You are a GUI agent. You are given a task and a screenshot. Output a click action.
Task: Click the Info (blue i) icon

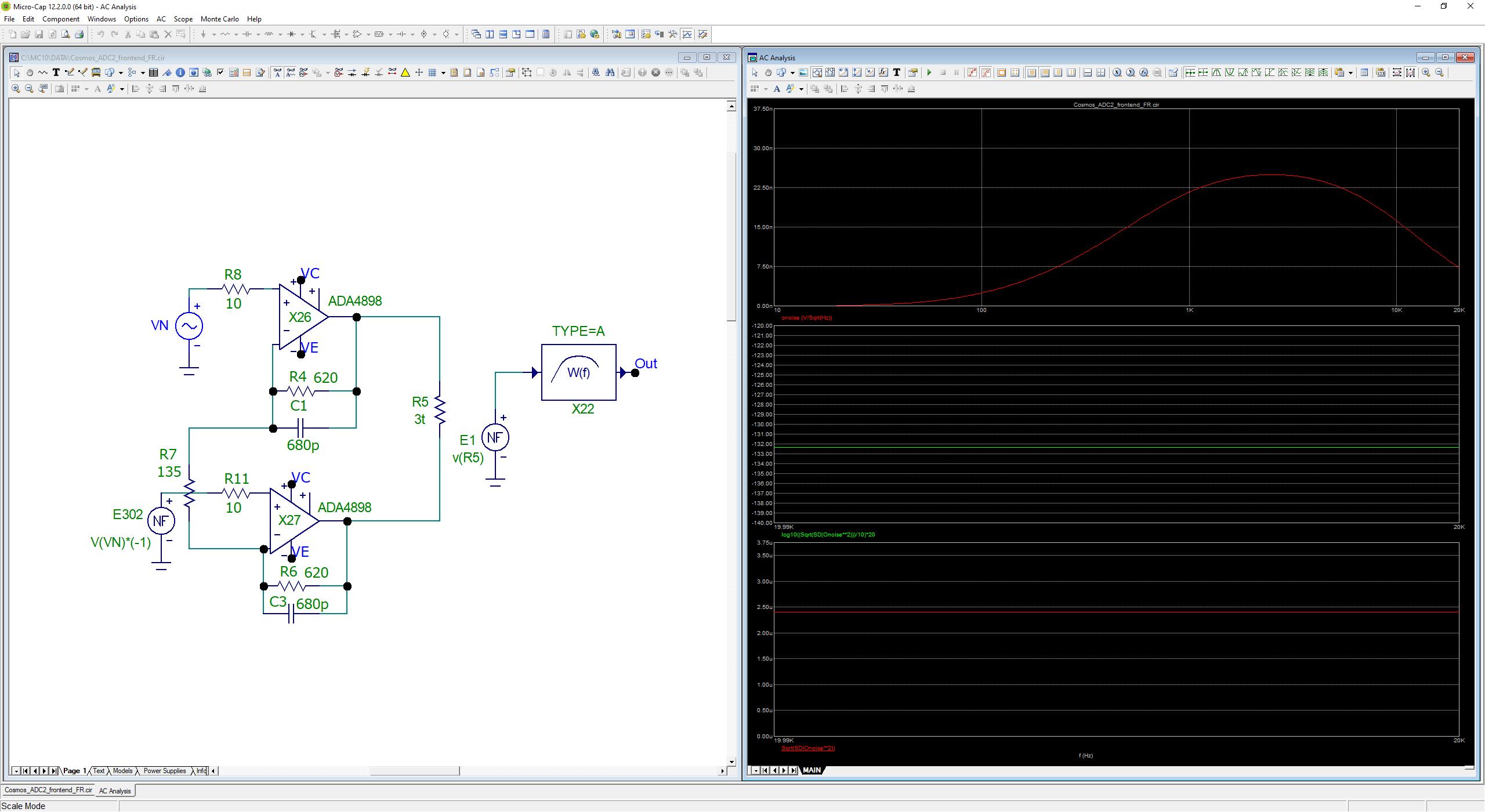click(180, 72)
